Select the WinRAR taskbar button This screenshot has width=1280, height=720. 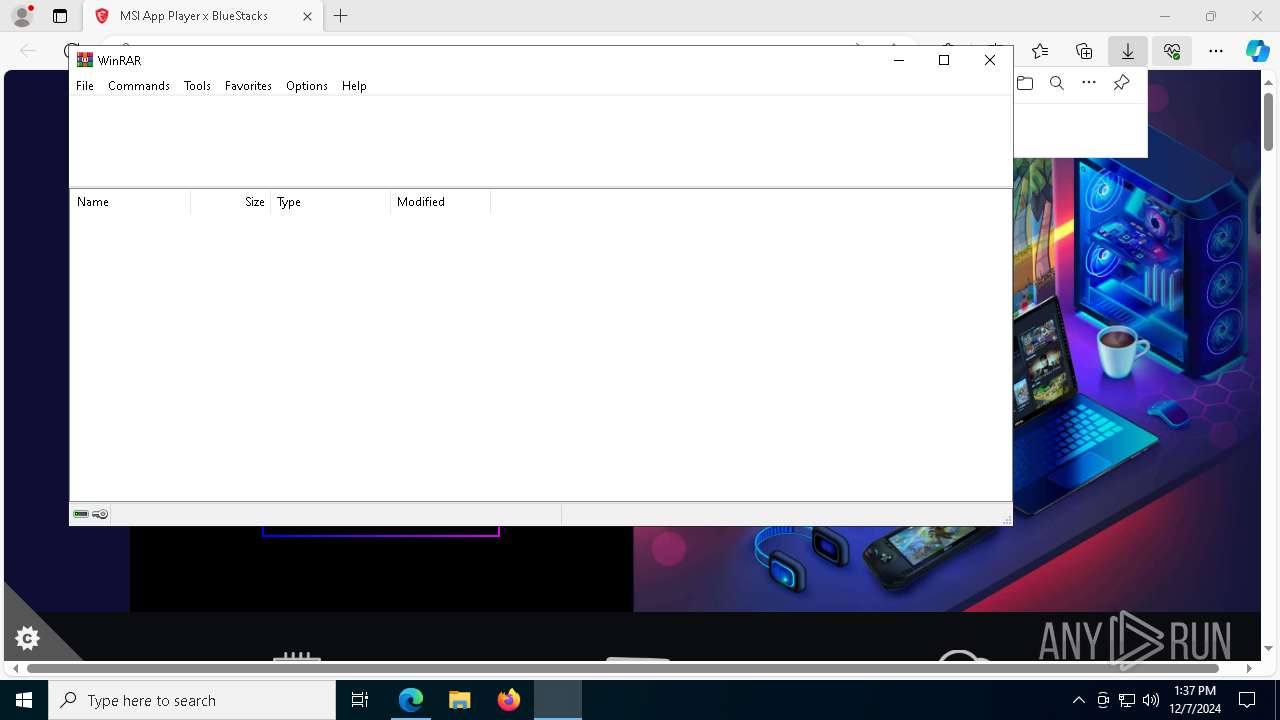pos(558,700)
